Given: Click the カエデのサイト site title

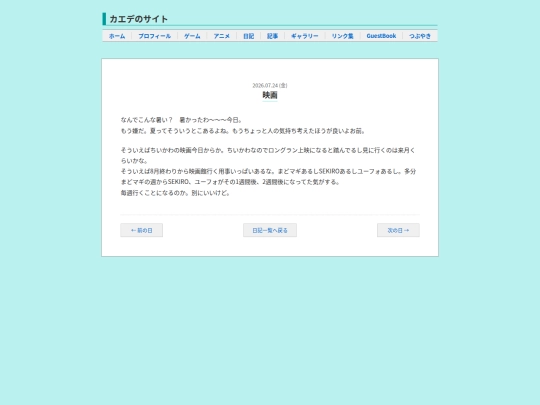Looking at the screenshot, I should (x=139, y=19).
